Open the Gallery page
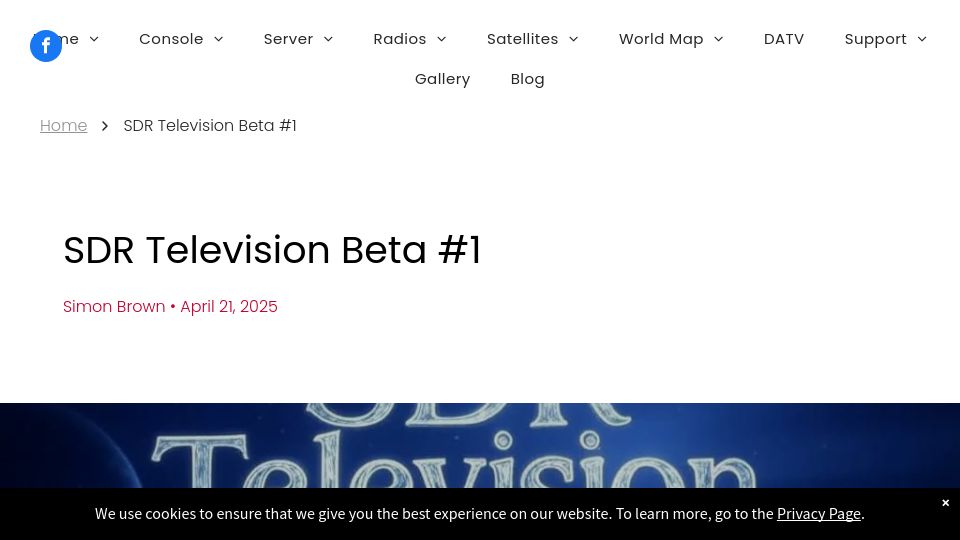 coord(442,79)
